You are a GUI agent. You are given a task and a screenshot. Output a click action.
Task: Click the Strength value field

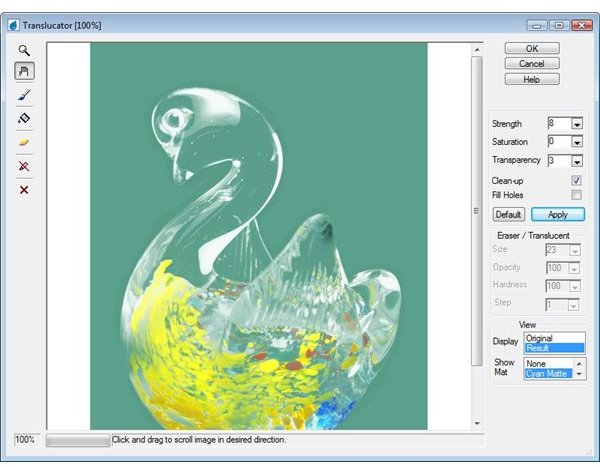(559, 124)
